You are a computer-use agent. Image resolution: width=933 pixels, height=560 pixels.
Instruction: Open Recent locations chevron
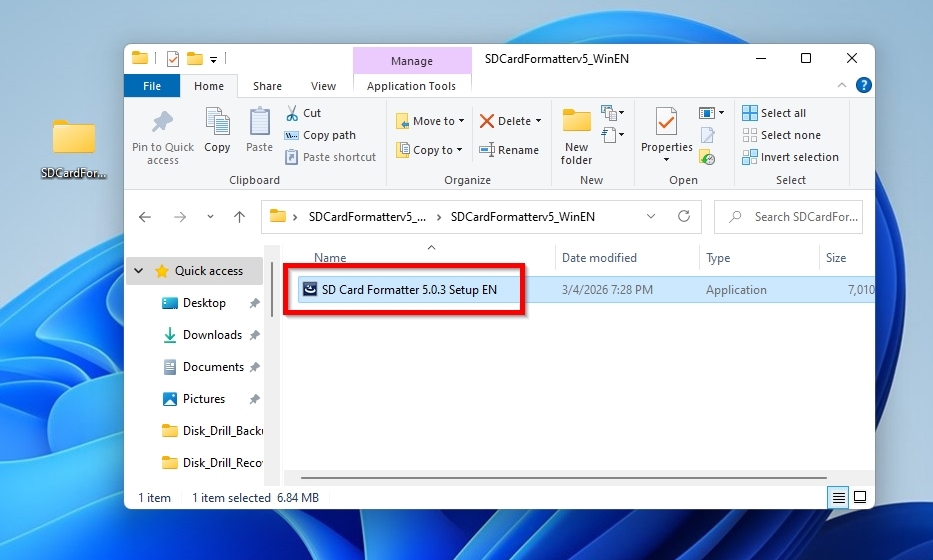click(x=210, y=217)
